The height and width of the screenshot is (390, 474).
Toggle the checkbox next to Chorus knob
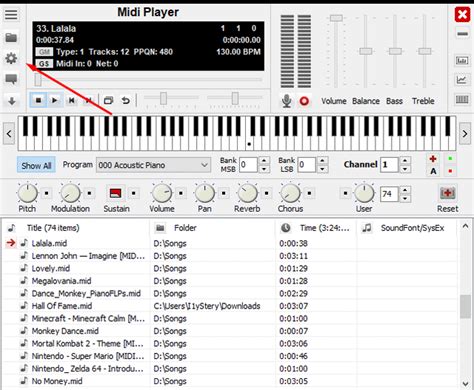(x=309, y=193)
